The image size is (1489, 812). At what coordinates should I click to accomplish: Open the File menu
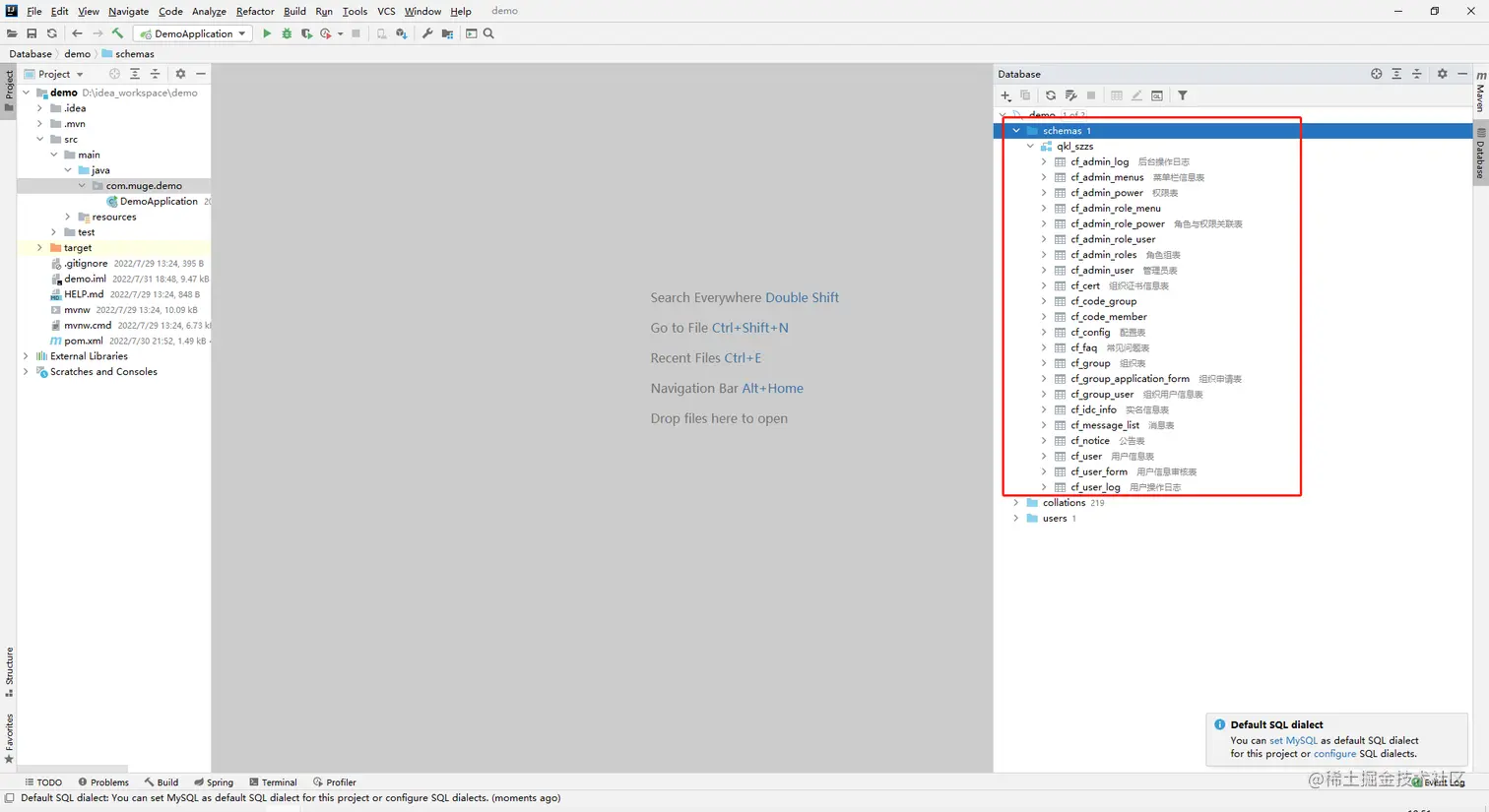pos(34,11)
